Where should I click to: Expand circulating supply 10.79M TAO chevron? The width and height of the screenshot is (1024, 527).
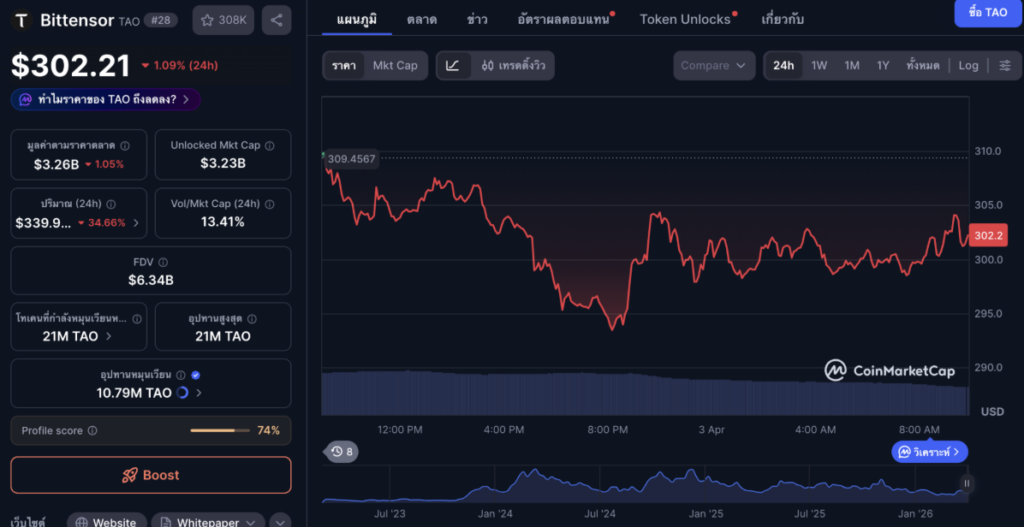point(199,393)
